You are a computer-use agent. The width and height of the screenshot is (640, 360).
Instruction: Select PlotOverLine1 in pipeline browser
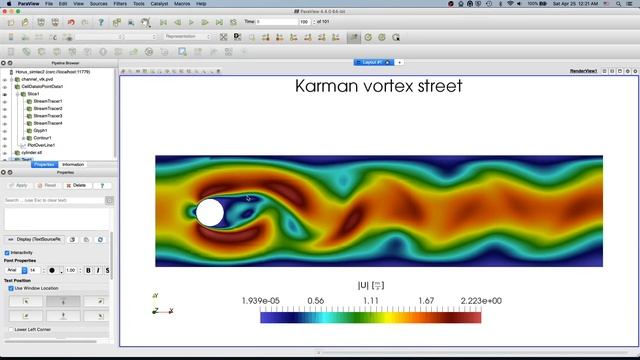(41, 145)
